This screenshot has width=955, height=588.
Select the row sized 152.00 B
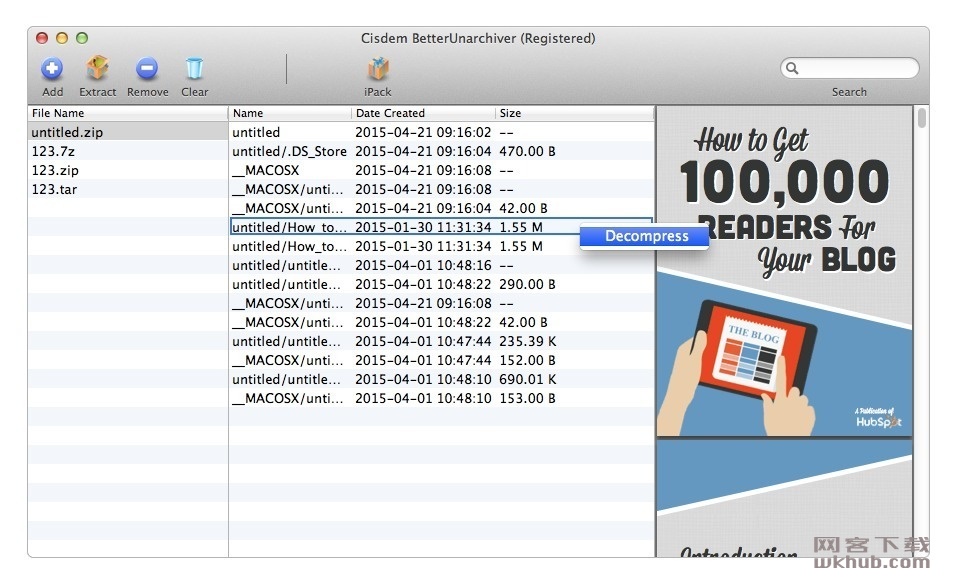pyautogui.click(x=442, y=360)
